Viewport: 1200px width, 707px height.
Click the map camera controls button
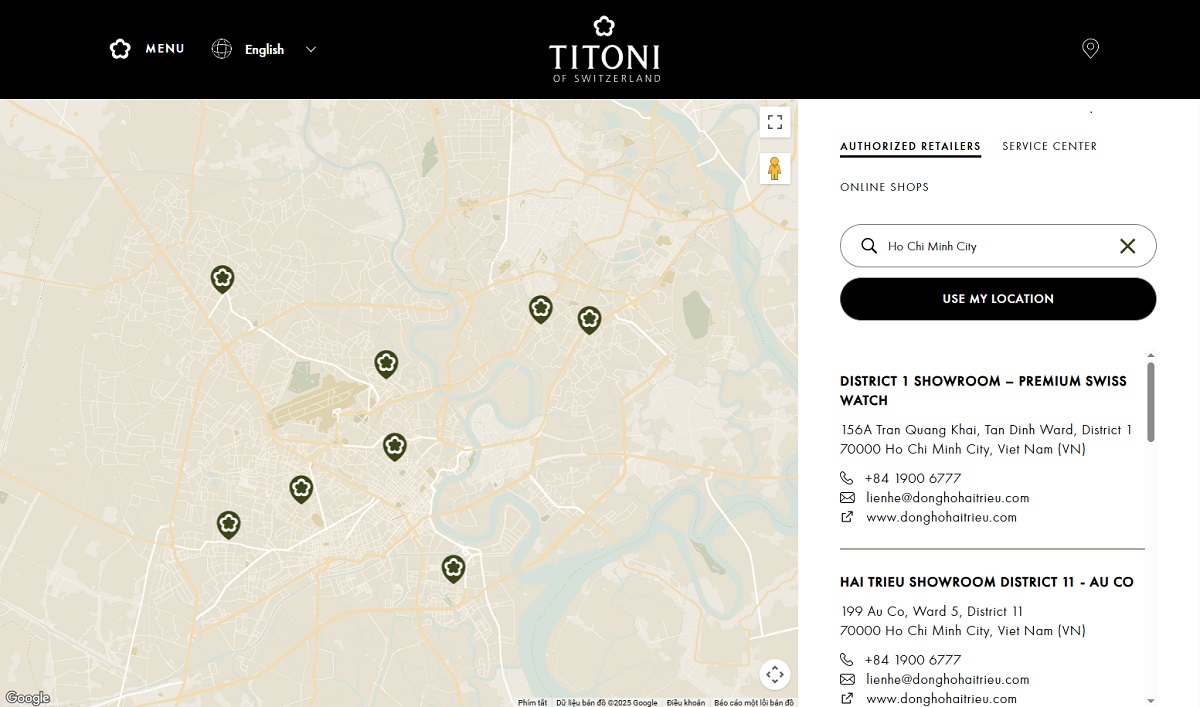tap(775, 674)
